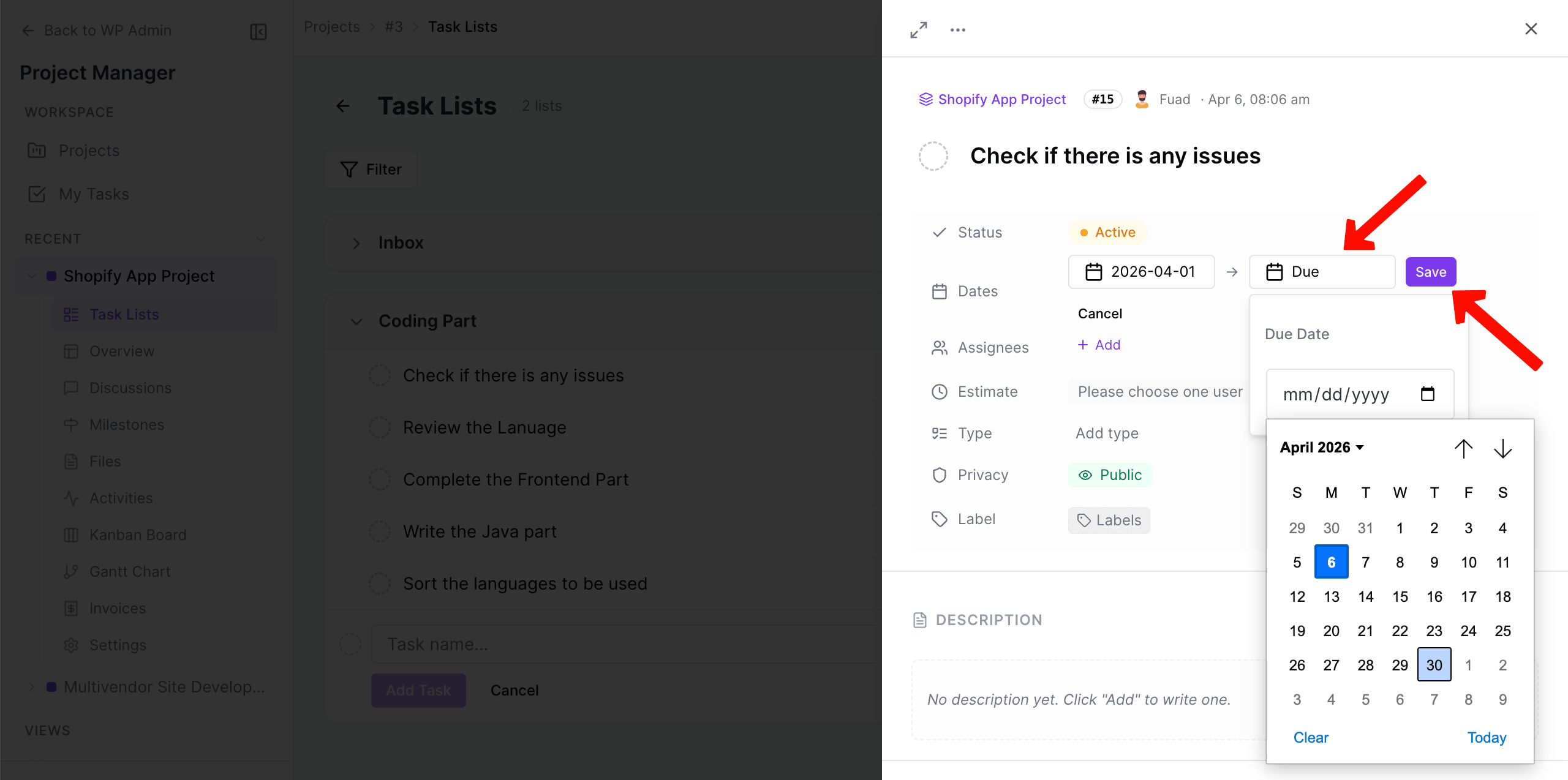Select April 30 in calendar
Screen dimensions: 1568x780
click(x=1434, y=665)
